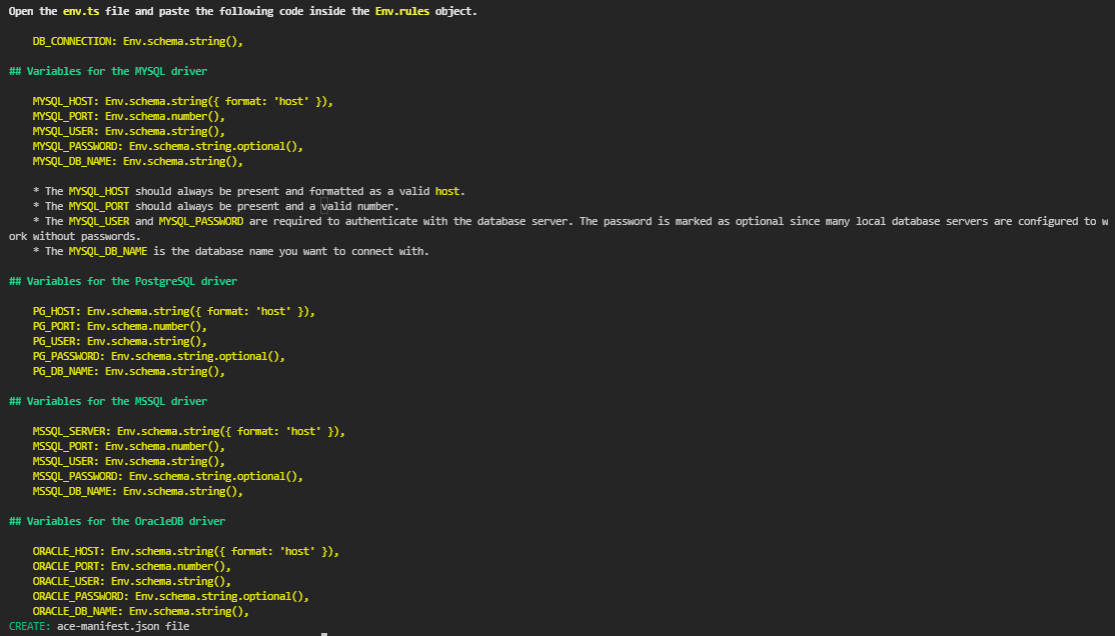Image resolution: width=1115 pixels, height=636 pixels.
Task: Click the MYSQL_HOST schema string line
Action: pos(183,101)
